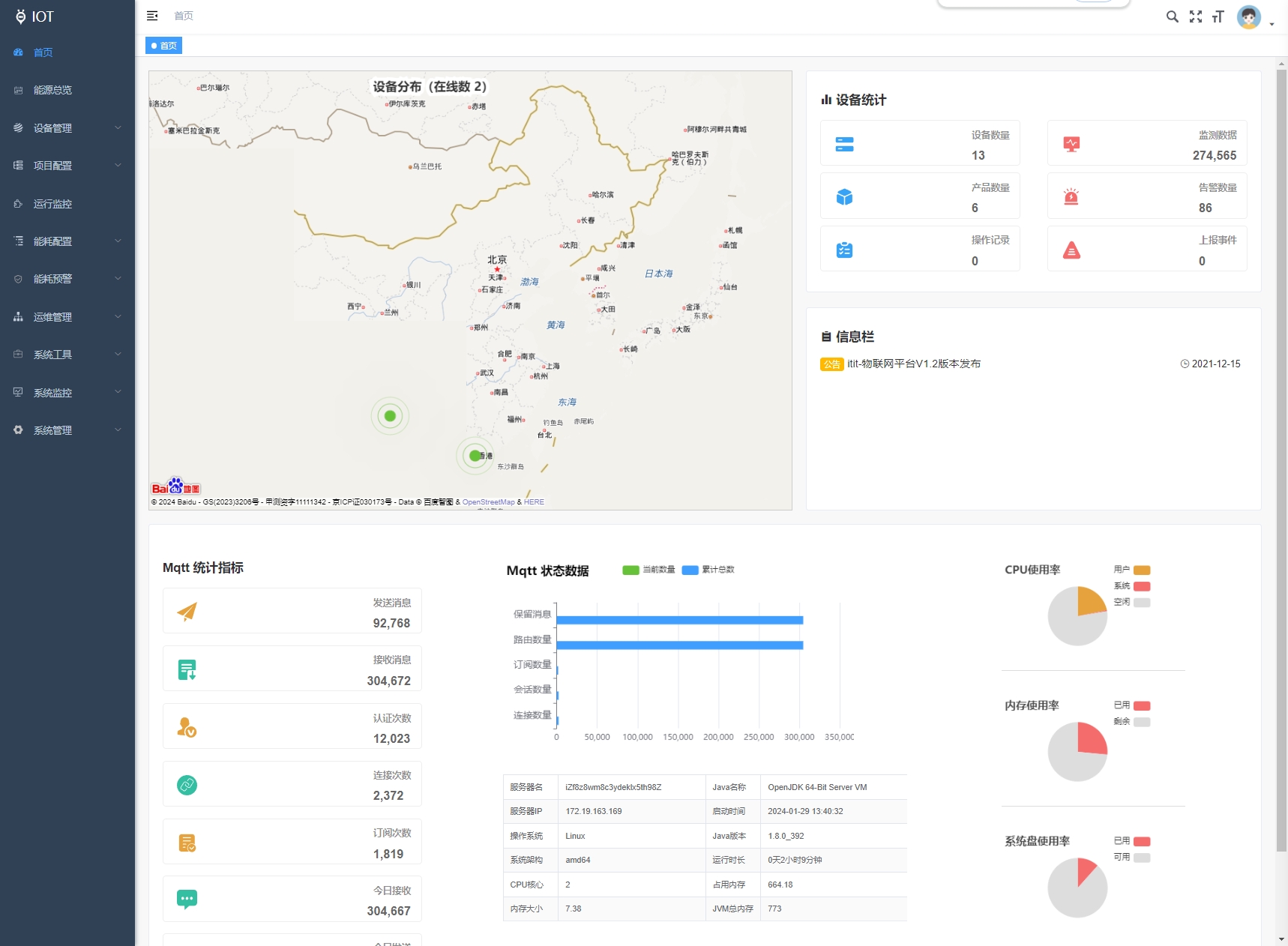
Task: Select the 首页 page tab
Action: pyautogui.click(x=164, y=46)
